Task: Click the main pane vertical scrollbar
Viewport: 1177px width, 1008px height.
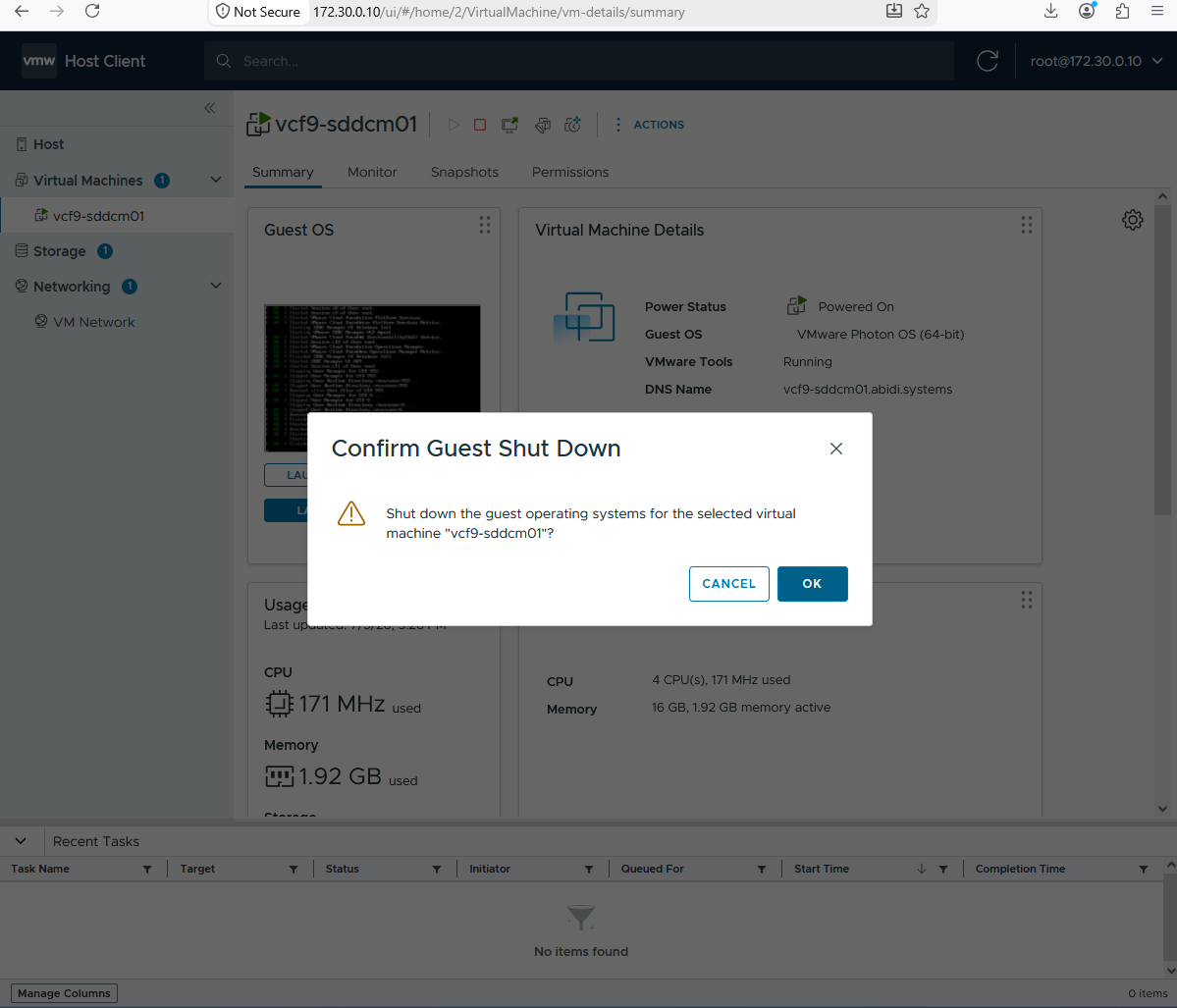Action: [1162, 360]
